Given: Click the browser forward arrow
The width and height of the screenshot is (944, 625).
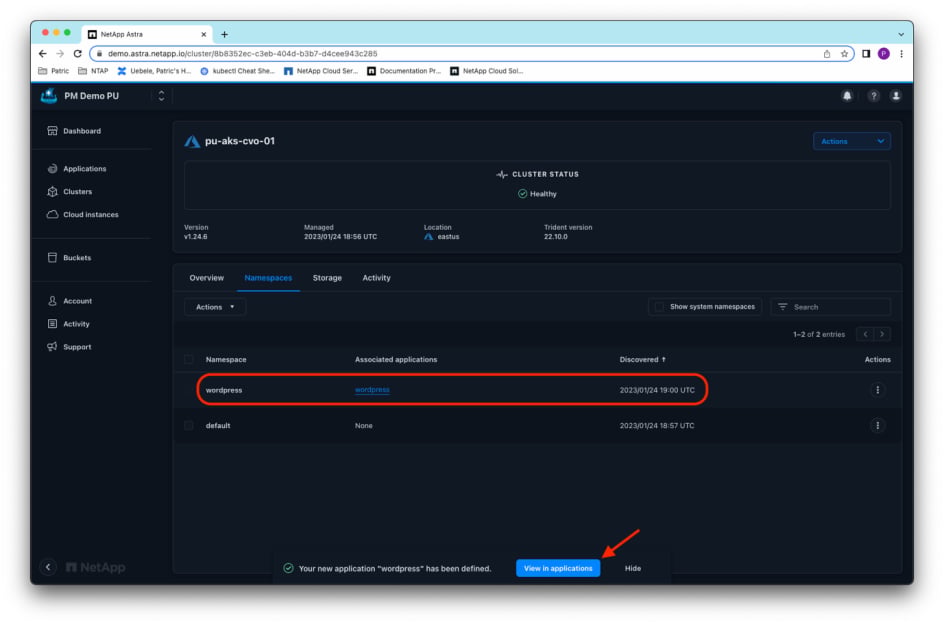Looking at the screenshot, I should (x=60, y=54).
